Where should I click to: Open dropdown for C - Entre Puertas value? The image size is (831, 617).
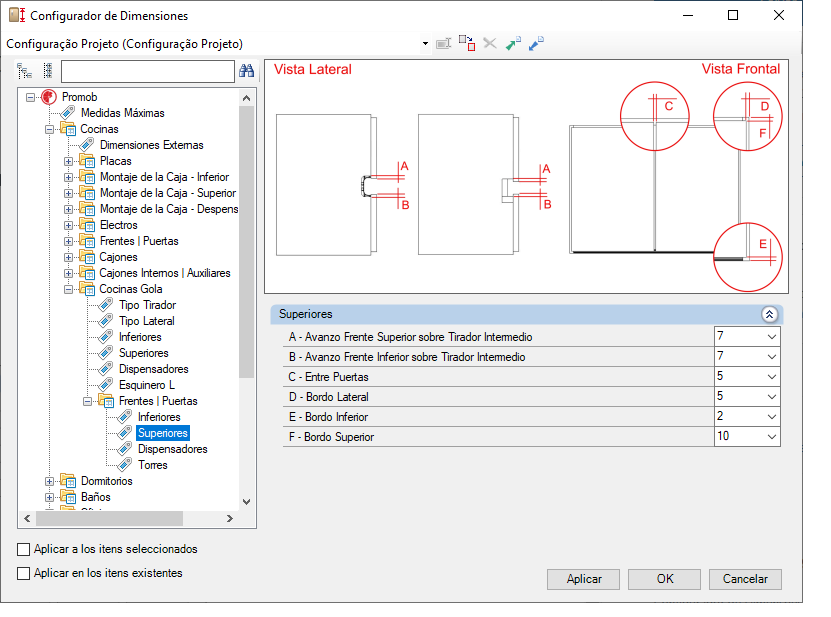click(771, 377)
